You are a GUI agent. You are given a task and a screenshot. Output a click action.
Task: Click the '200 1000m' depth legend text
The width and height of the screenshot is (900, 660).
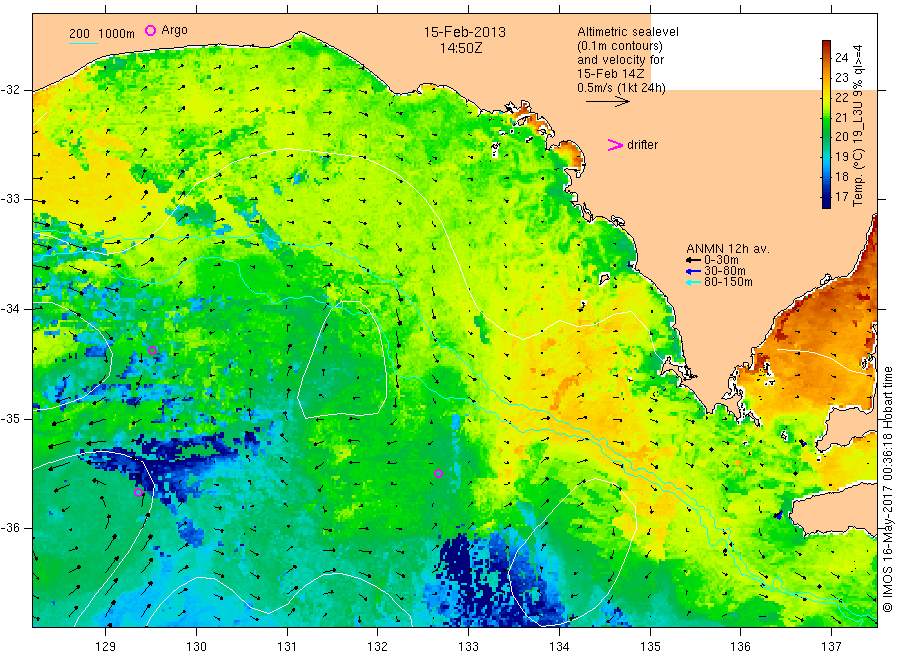pyautogui.click(x=102, y=33)
